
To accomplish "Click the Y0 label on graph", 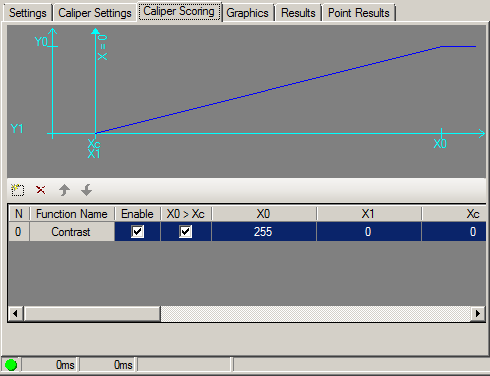I will 41,42.
